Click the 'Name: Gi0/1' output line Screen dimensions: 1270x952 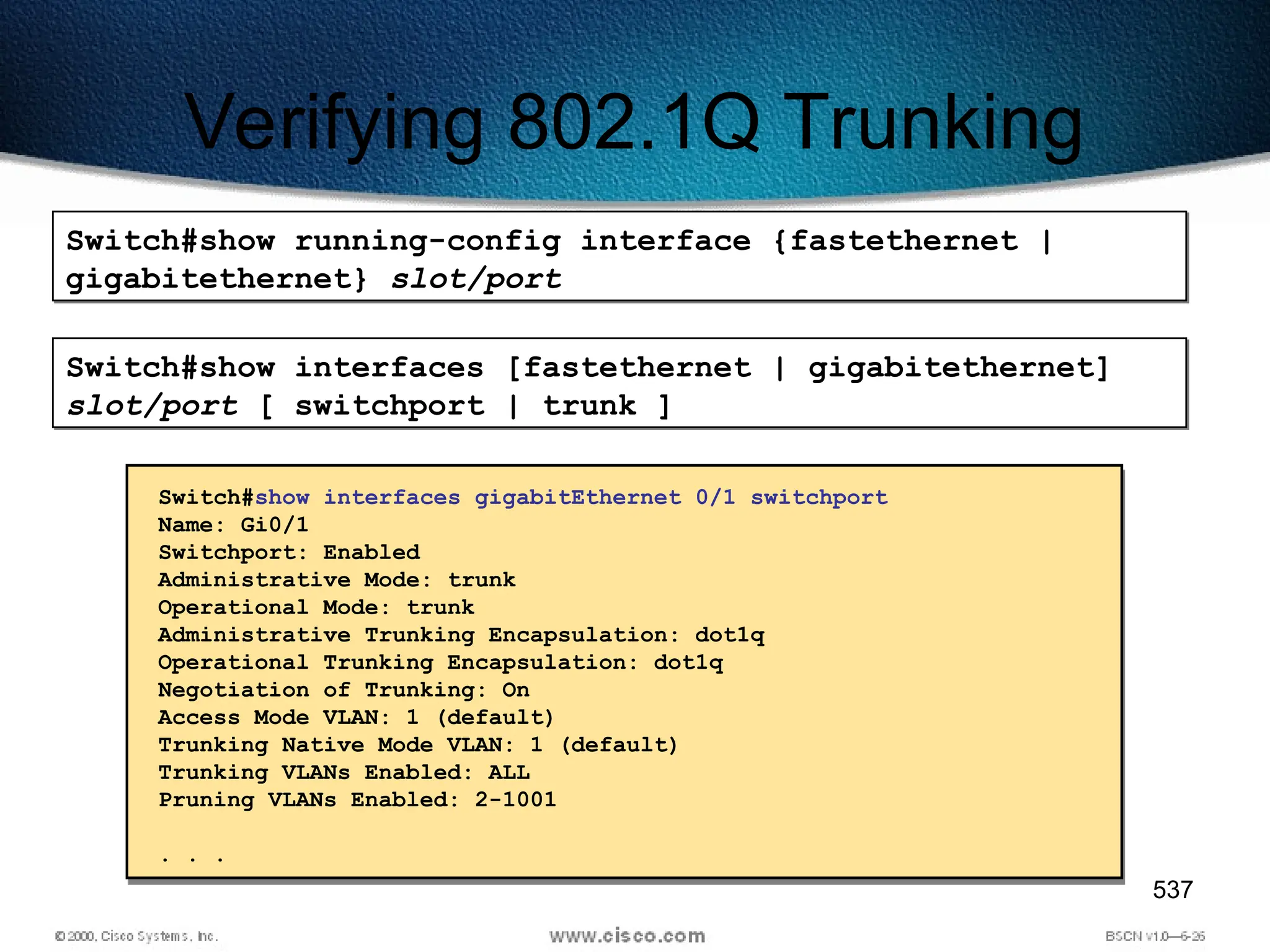pos(233,525)
